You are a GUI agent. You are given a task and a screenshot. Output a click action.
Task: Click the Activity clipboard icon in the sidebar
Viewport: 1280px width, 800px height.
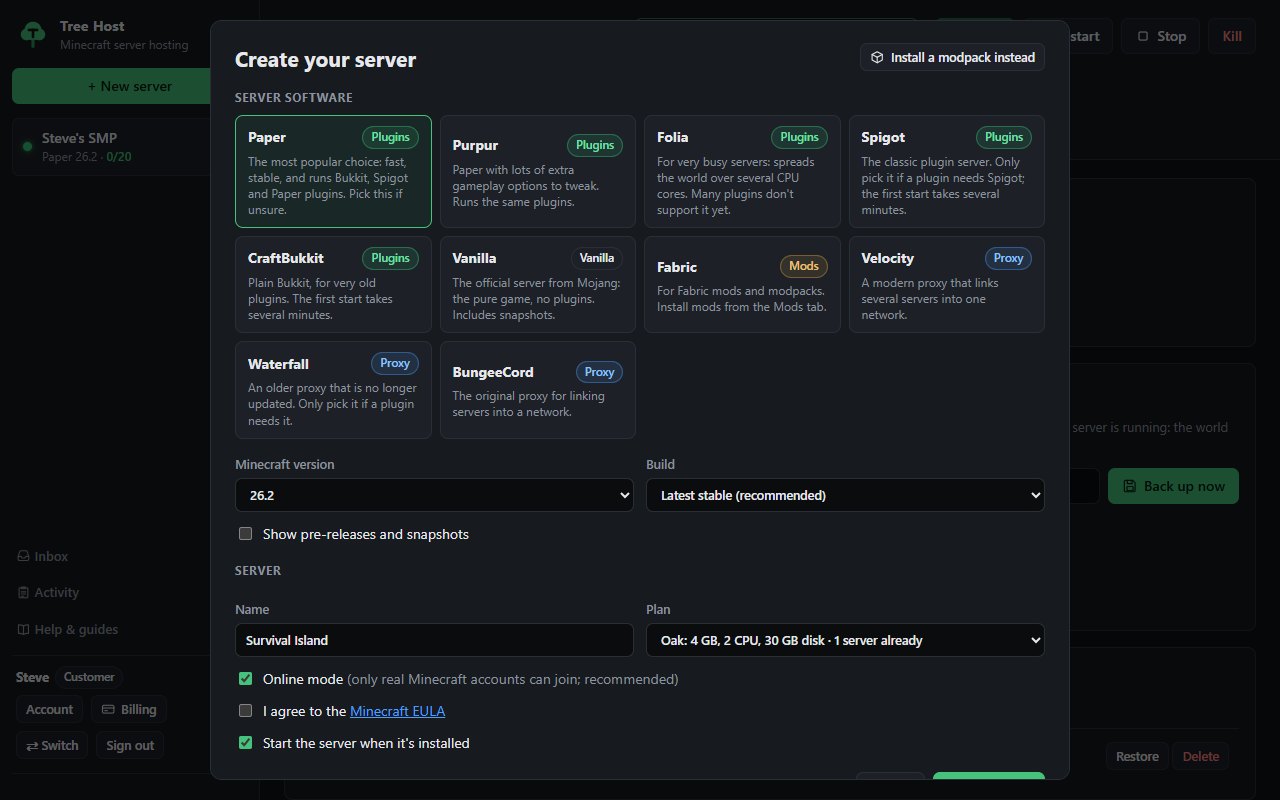pos(23,592)
